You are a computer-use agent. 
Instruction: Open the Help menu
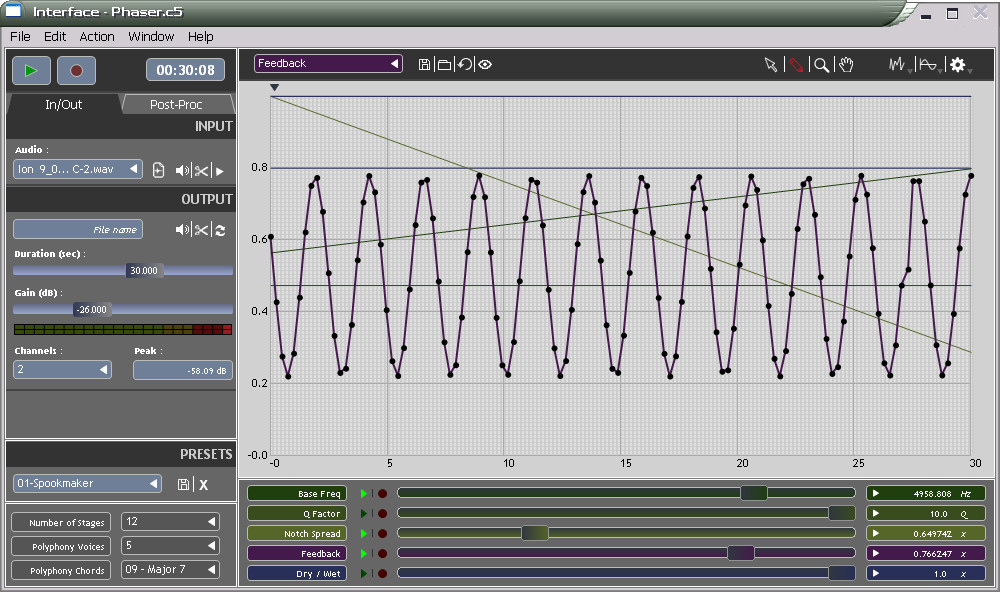[200, 36]
